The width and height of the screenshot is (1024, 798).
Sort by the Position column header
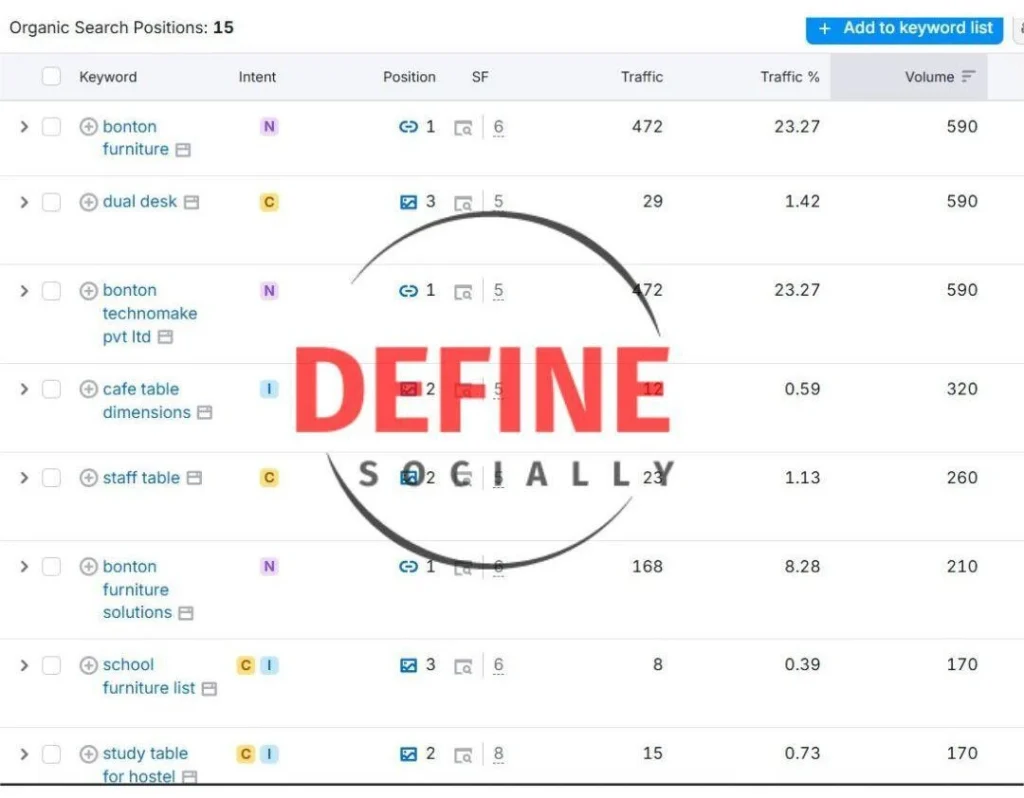click(409, 77)
